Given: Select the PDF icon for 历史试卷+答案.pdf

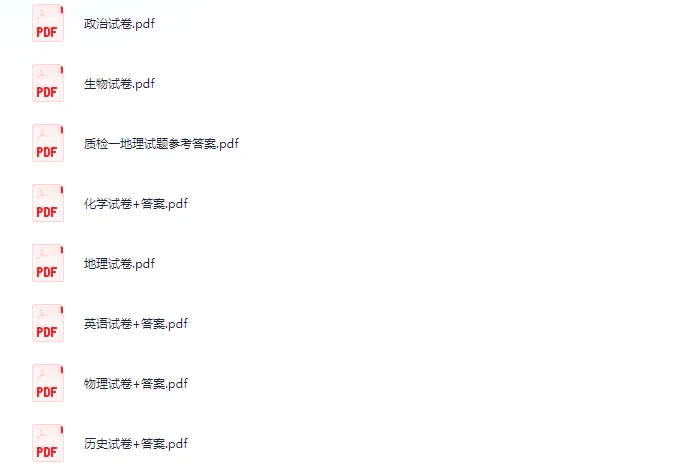Looking at the screenshot, I should (x=48, y=443).
